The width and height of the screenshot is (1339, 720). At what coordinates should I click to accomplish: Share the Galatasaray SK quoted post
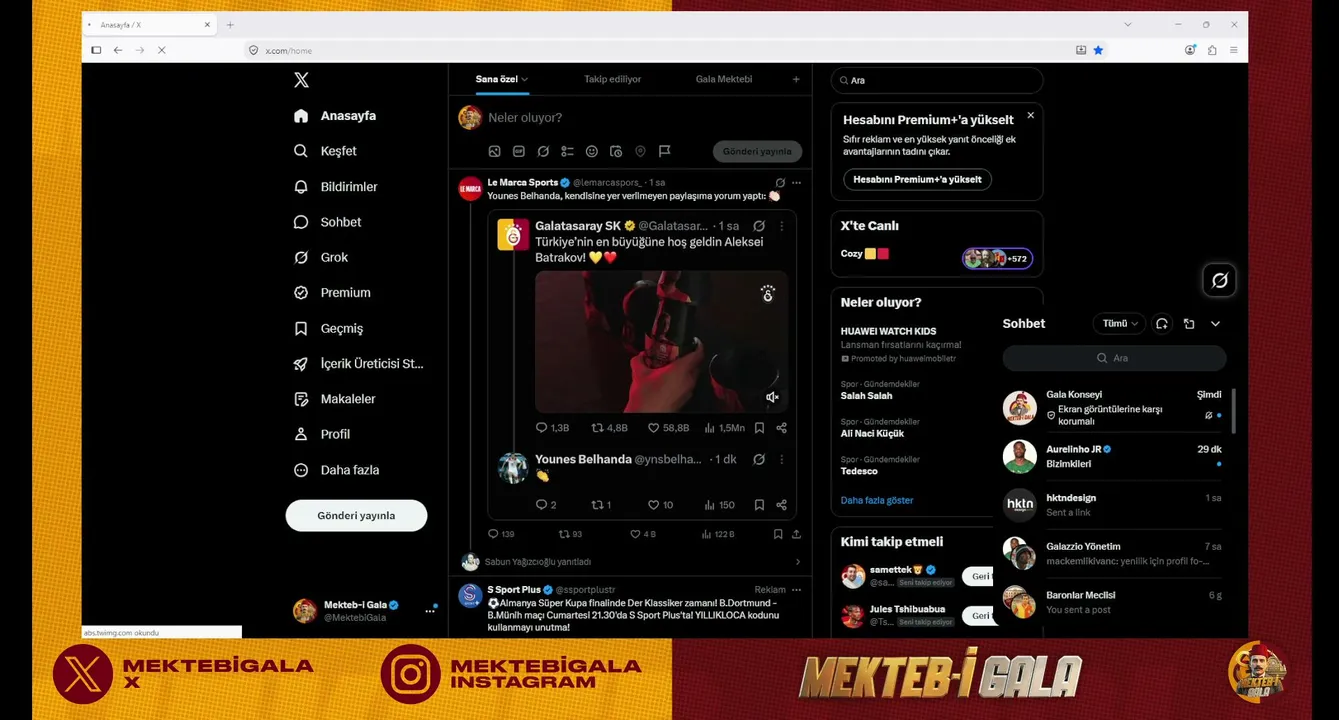pos(782,428)
